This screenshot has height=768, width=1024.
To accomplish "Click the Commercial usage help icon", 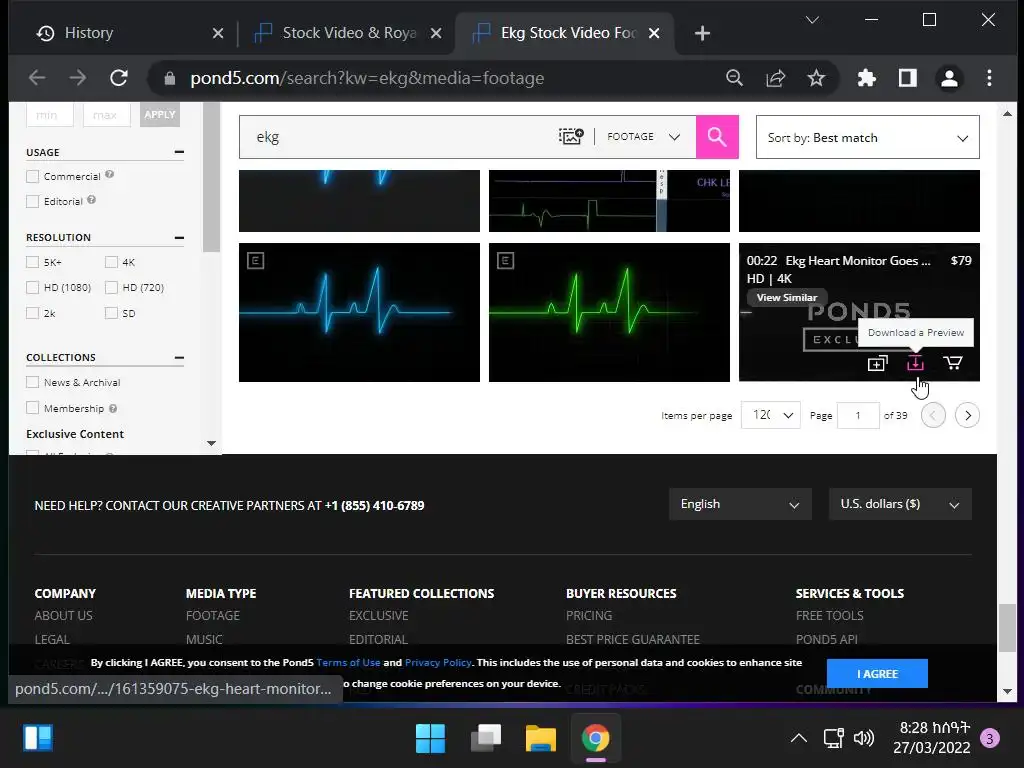I will coord(110,174).
